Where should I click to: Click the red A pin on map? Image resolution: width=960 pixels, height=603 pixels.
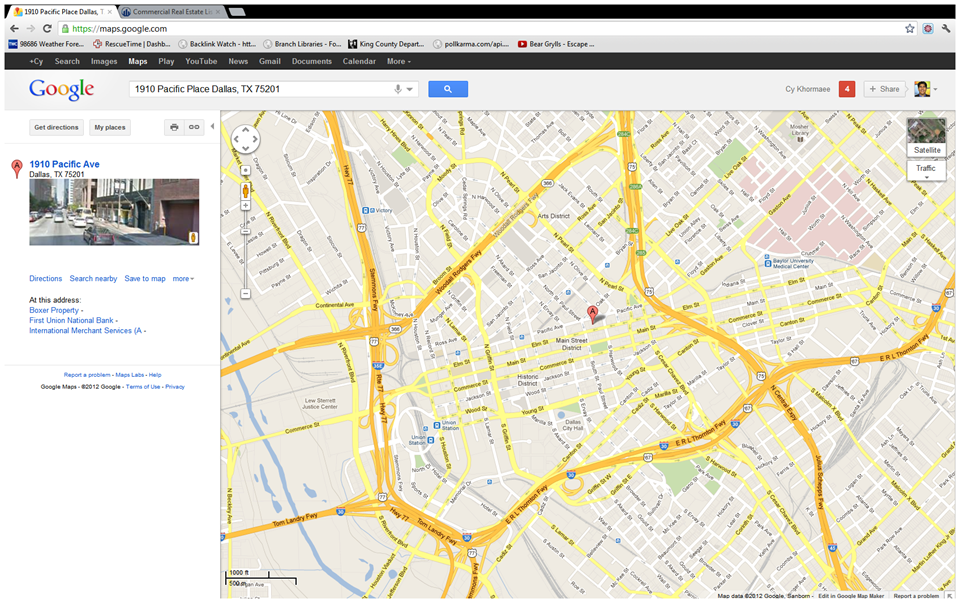[x=593, y=315]
